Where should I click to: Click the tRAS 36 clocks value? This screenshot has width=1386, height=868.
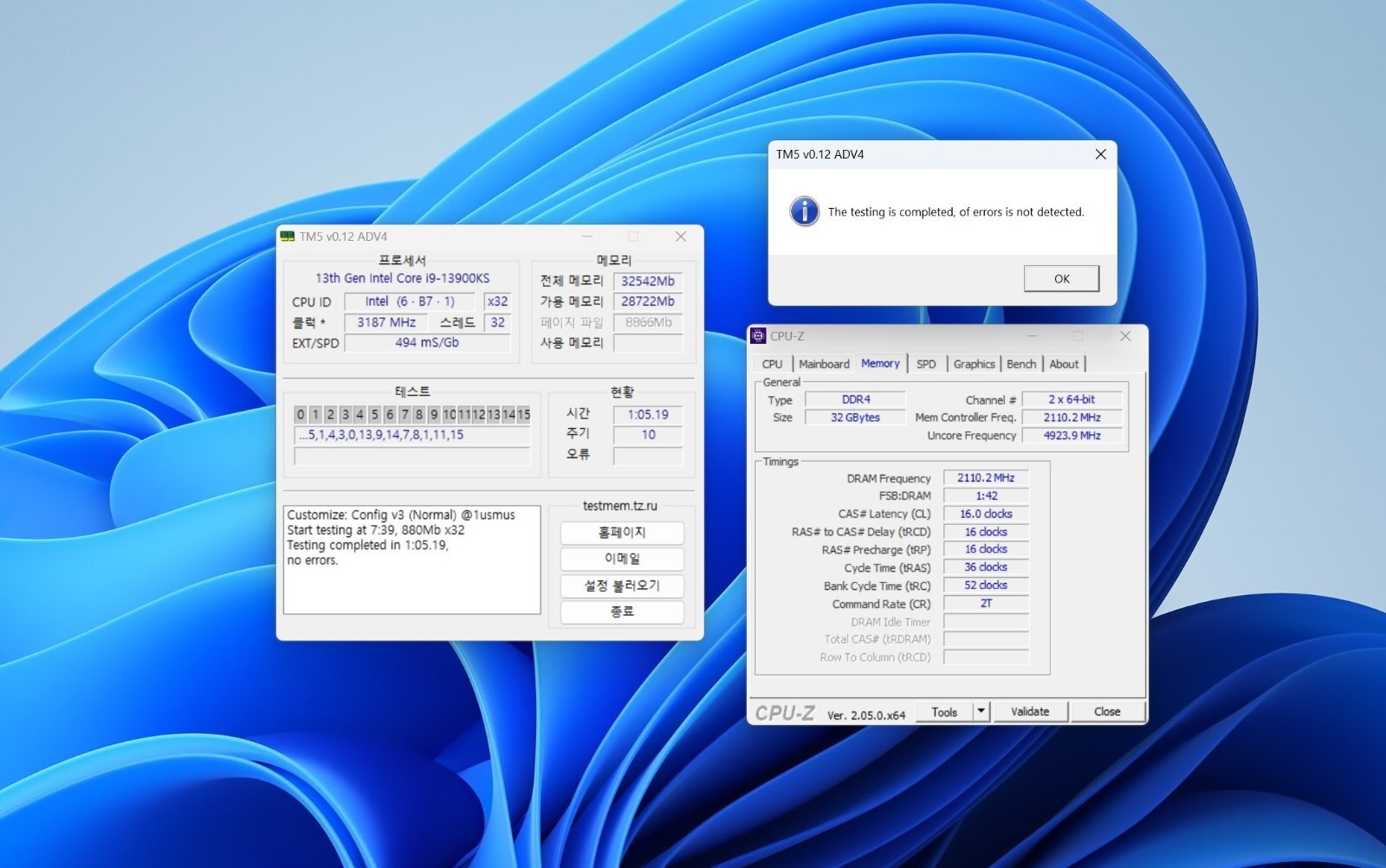986,567
